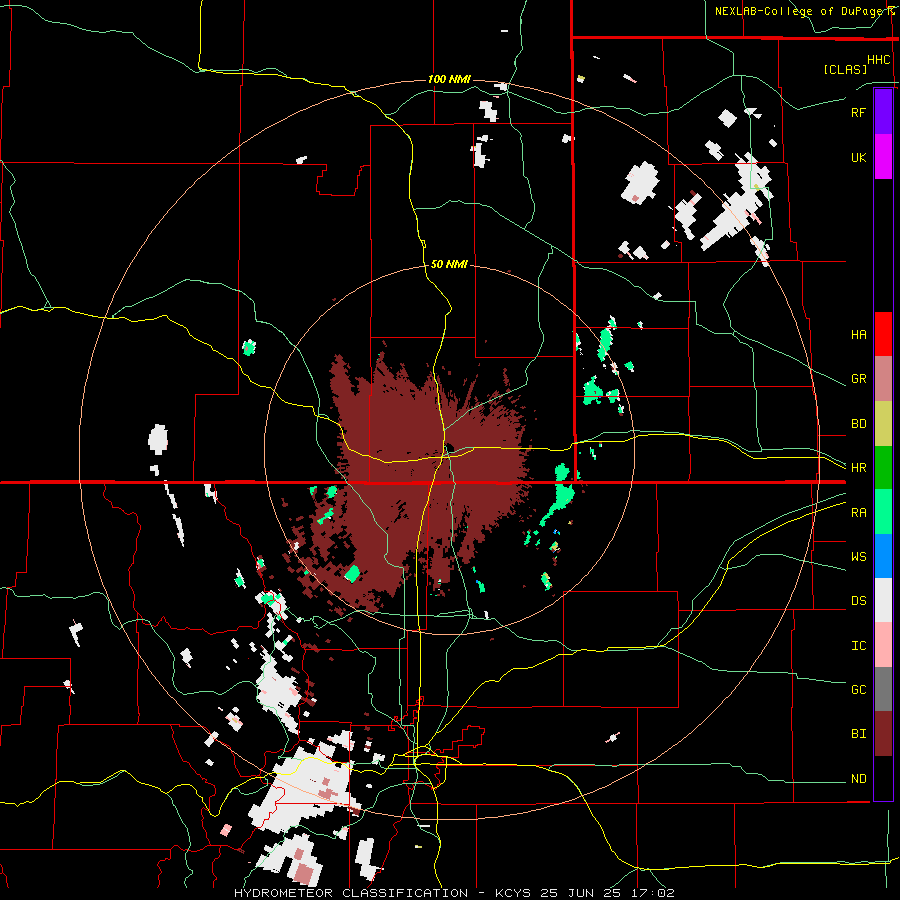Click the GC legend label

[x=858, y=690]
